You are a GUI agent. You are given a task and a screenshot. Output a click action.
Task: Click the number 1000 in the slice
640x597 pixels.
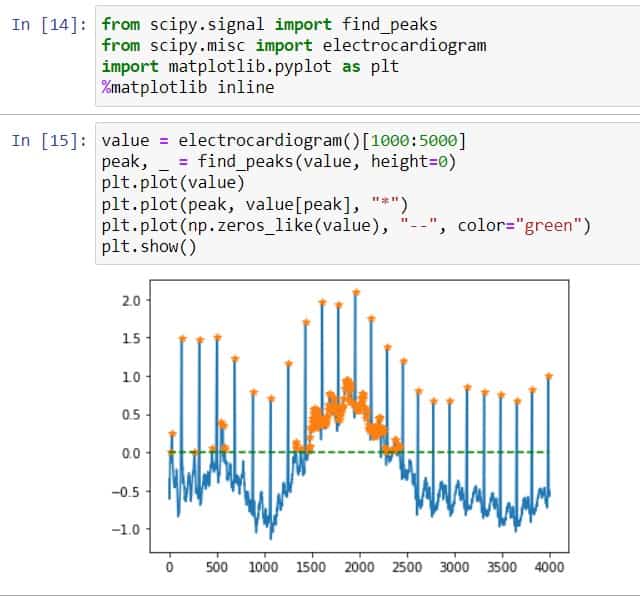click(x=389, y=141)
